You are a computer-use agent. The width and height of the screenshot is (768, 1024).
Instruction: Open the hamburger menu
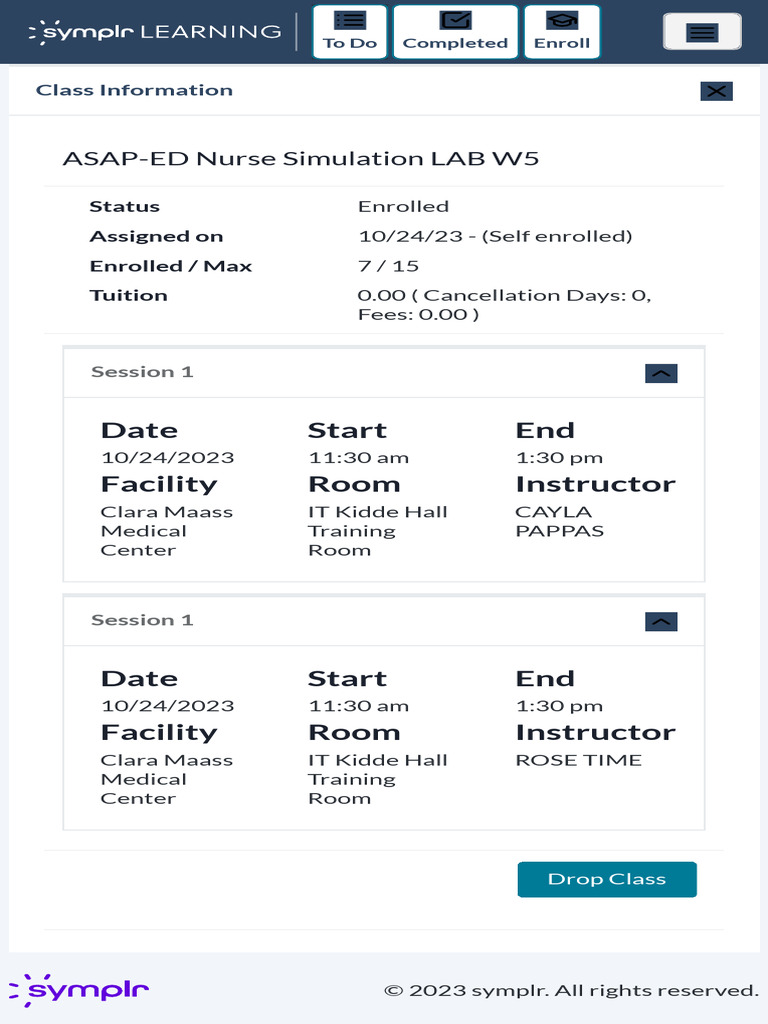pyautogui.click(x=702, y=32)
